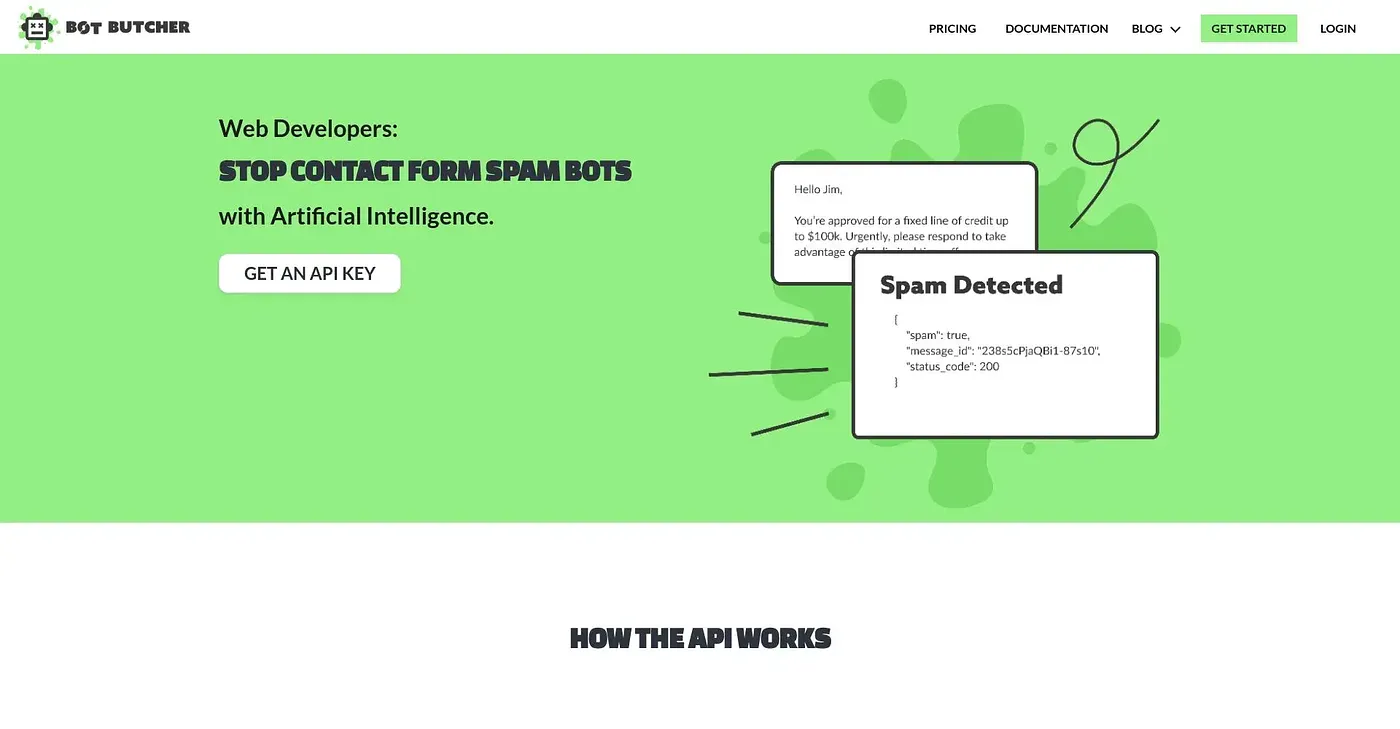Click the "Spam Detected" card title
The width and height of the screenshot is (1400, 729).
tap(971, 285)
